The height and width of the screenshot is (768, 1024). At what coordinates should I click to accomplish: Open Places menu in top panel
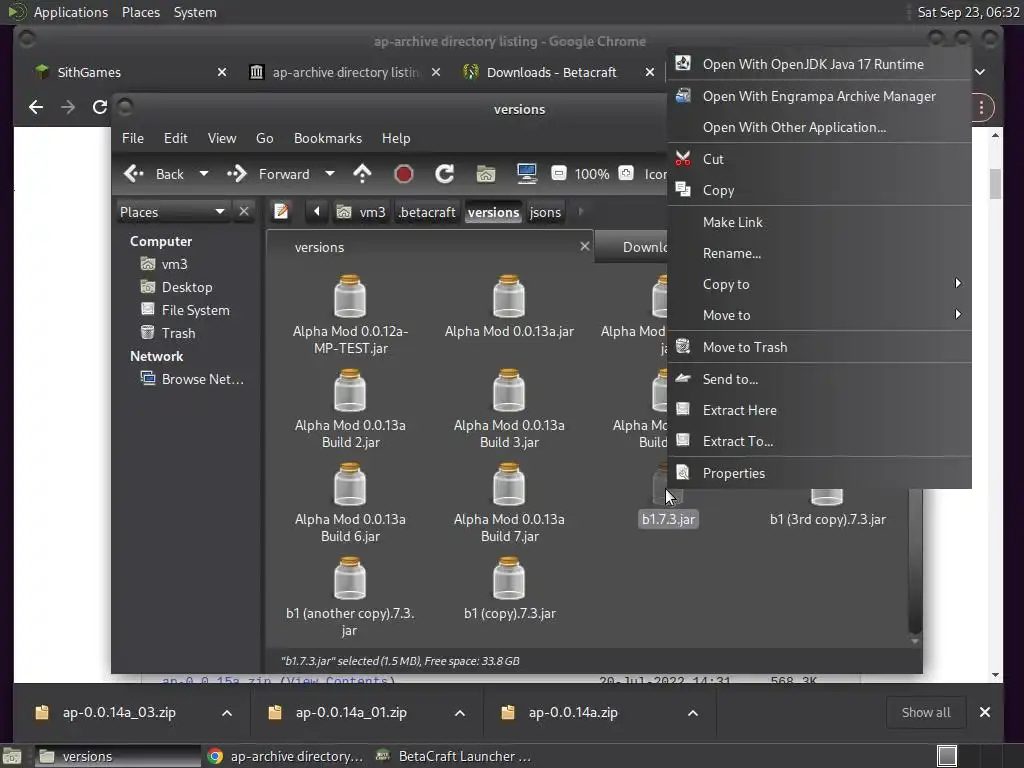click(140, 12)
